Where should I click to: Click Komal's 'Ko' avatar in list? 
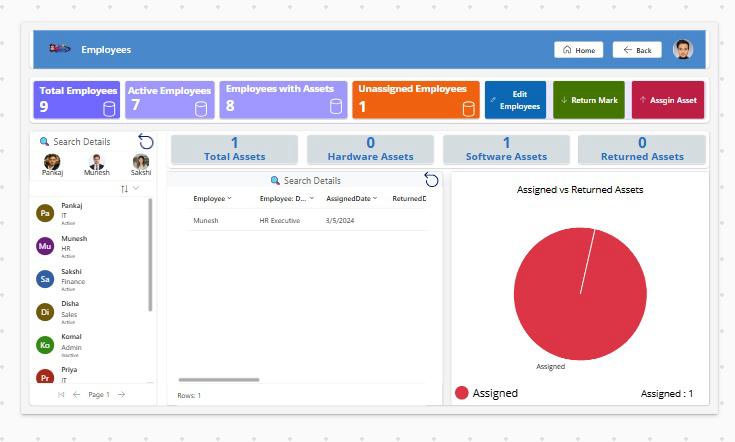[45, 345]
